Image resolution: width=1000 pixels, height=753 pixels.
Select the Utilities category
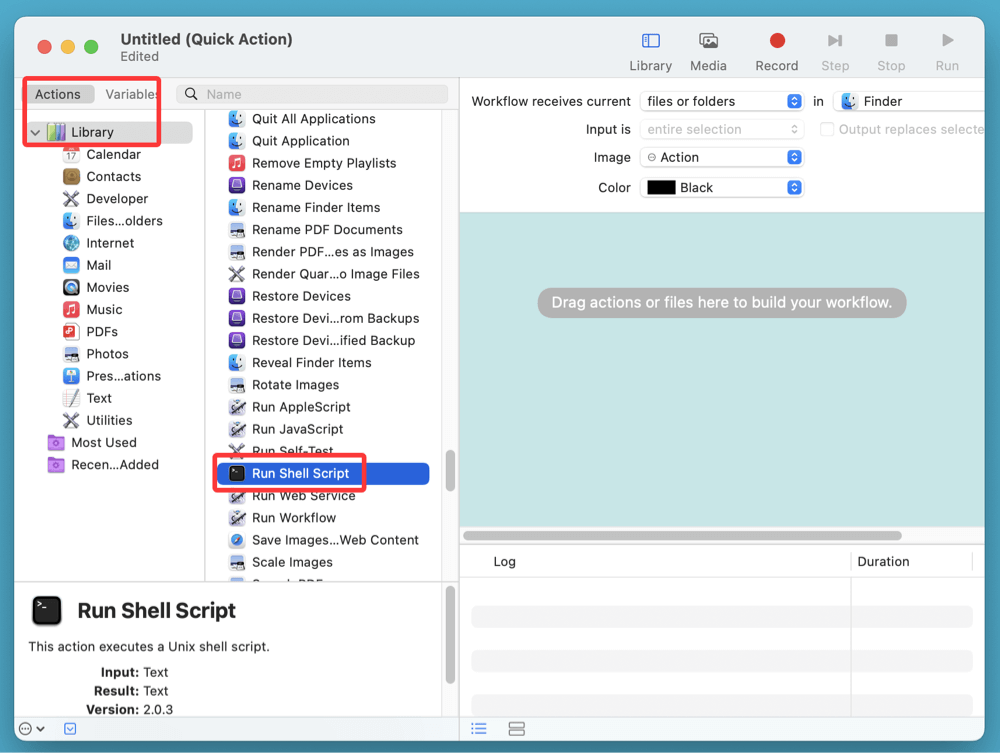[109, 420]
